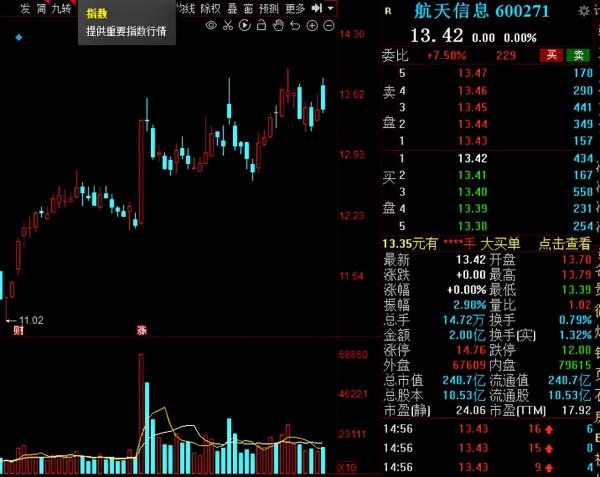Select the scissors cut tool icon
The height and width of the screenshot is (477, 600).
(228, 26)
